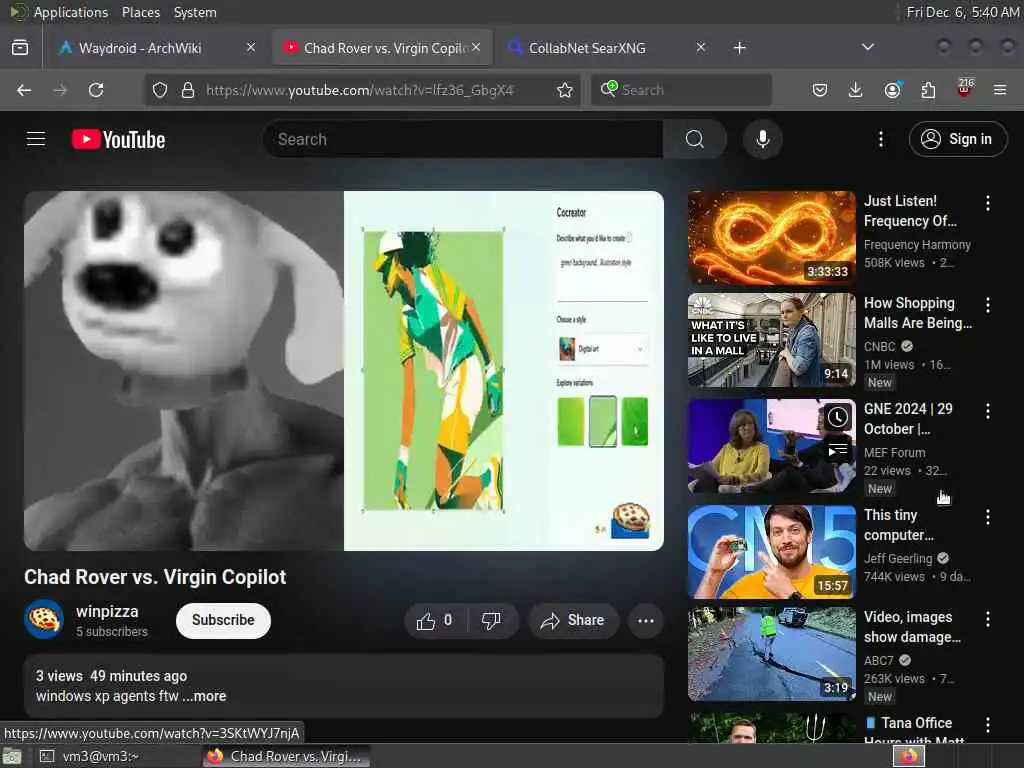Click the How Shopping Malls Are Being title
This screenshot has height=768, width=1024.
[918, 313]
